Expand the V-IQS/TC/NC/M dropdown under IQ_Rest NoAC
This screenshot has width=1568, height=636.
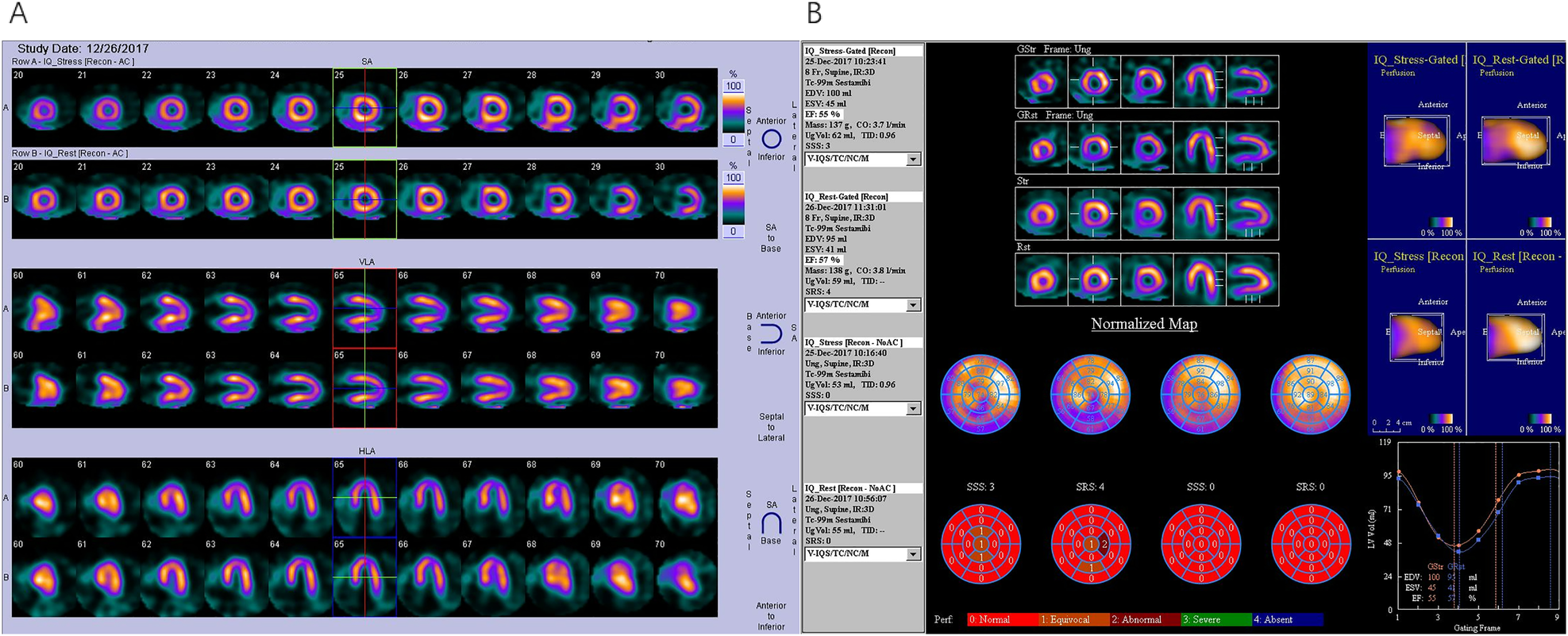[x=913, y=554]
